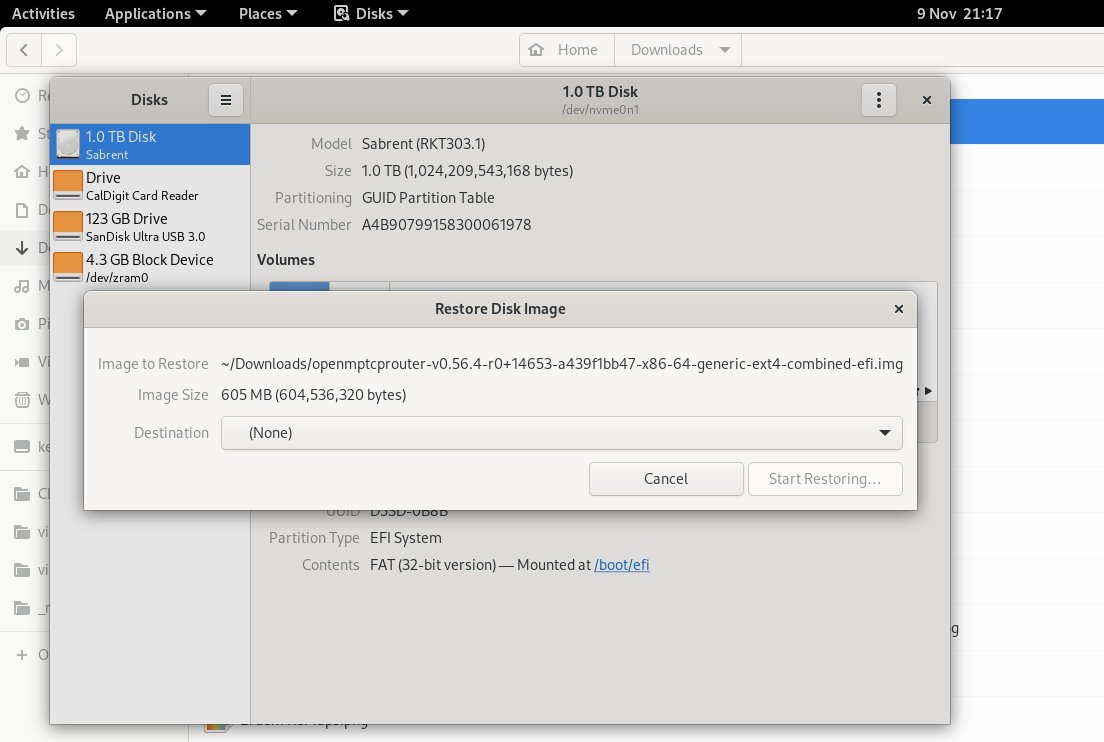
Task: Click the Recent clock icon in Files sidebar
Action: (x=23, y=95)
